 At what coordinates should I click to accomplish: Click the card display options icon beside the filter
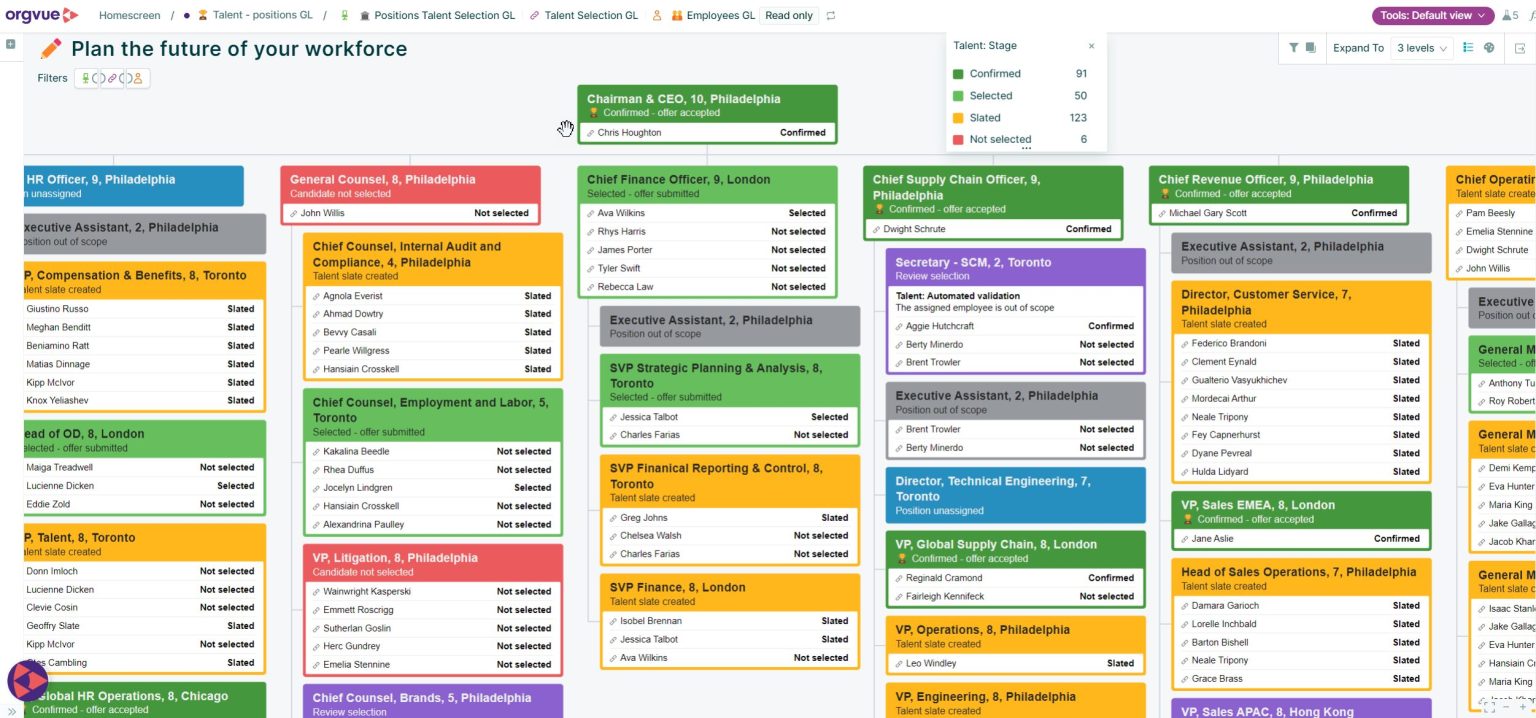click(1311, 47)
